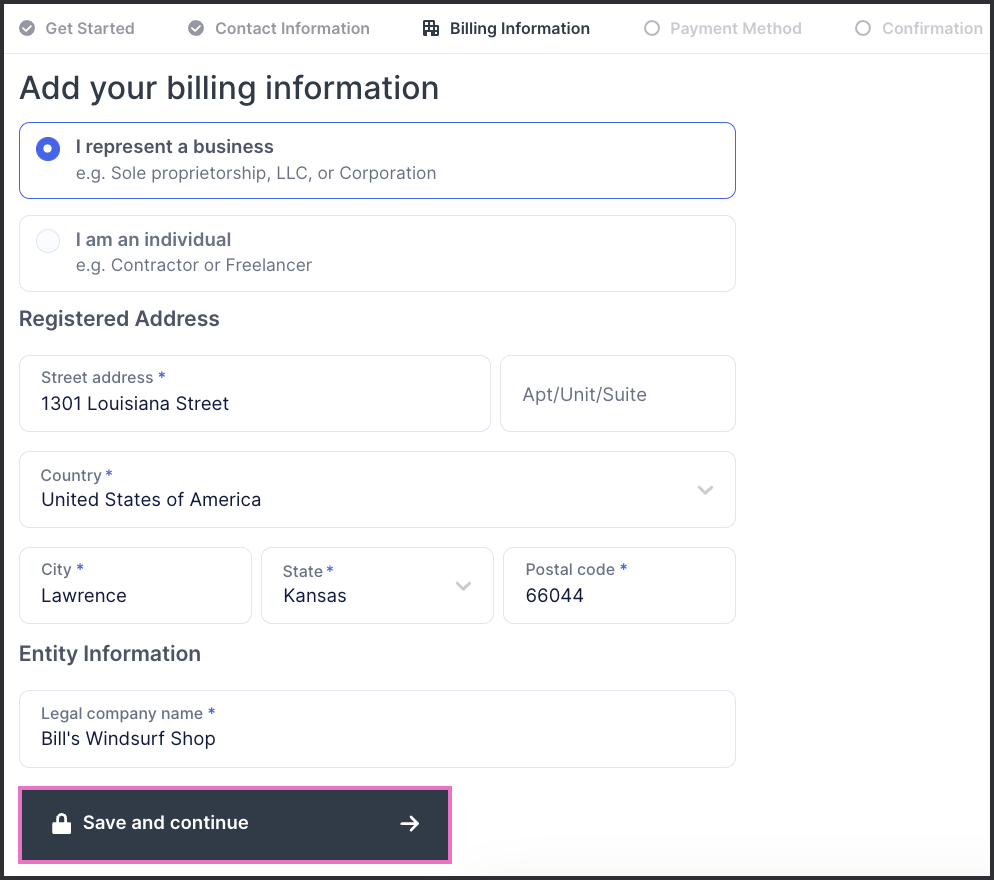The height and width of the screenshot is (880, 994).
Task: Click 'e.g. Sole proprietorship, LLC, or Corporation' text
Action: pos(256,173)
